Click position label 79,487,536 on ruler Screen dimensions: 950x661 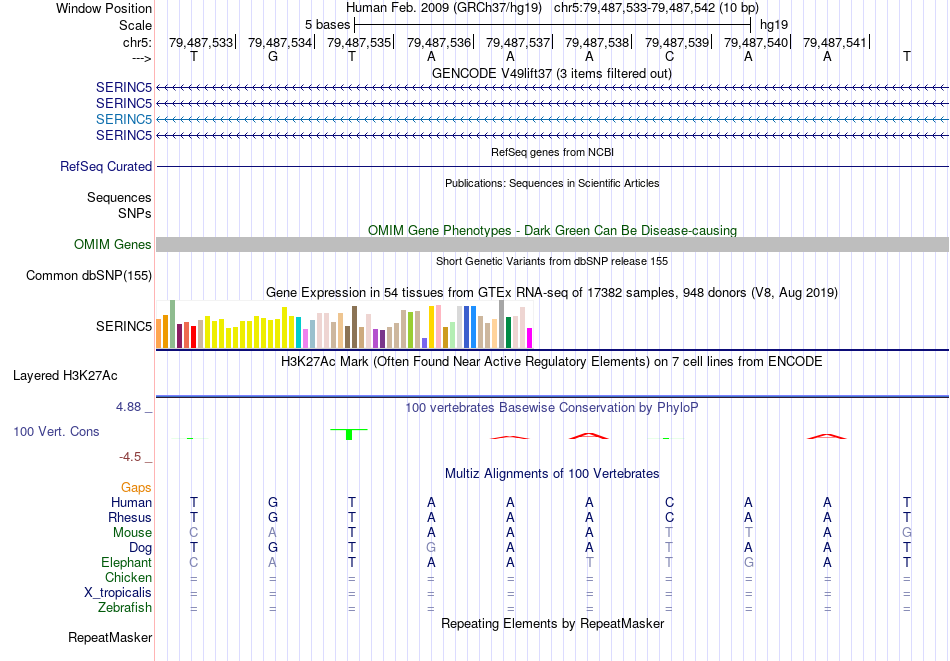(x=439, y=42)
